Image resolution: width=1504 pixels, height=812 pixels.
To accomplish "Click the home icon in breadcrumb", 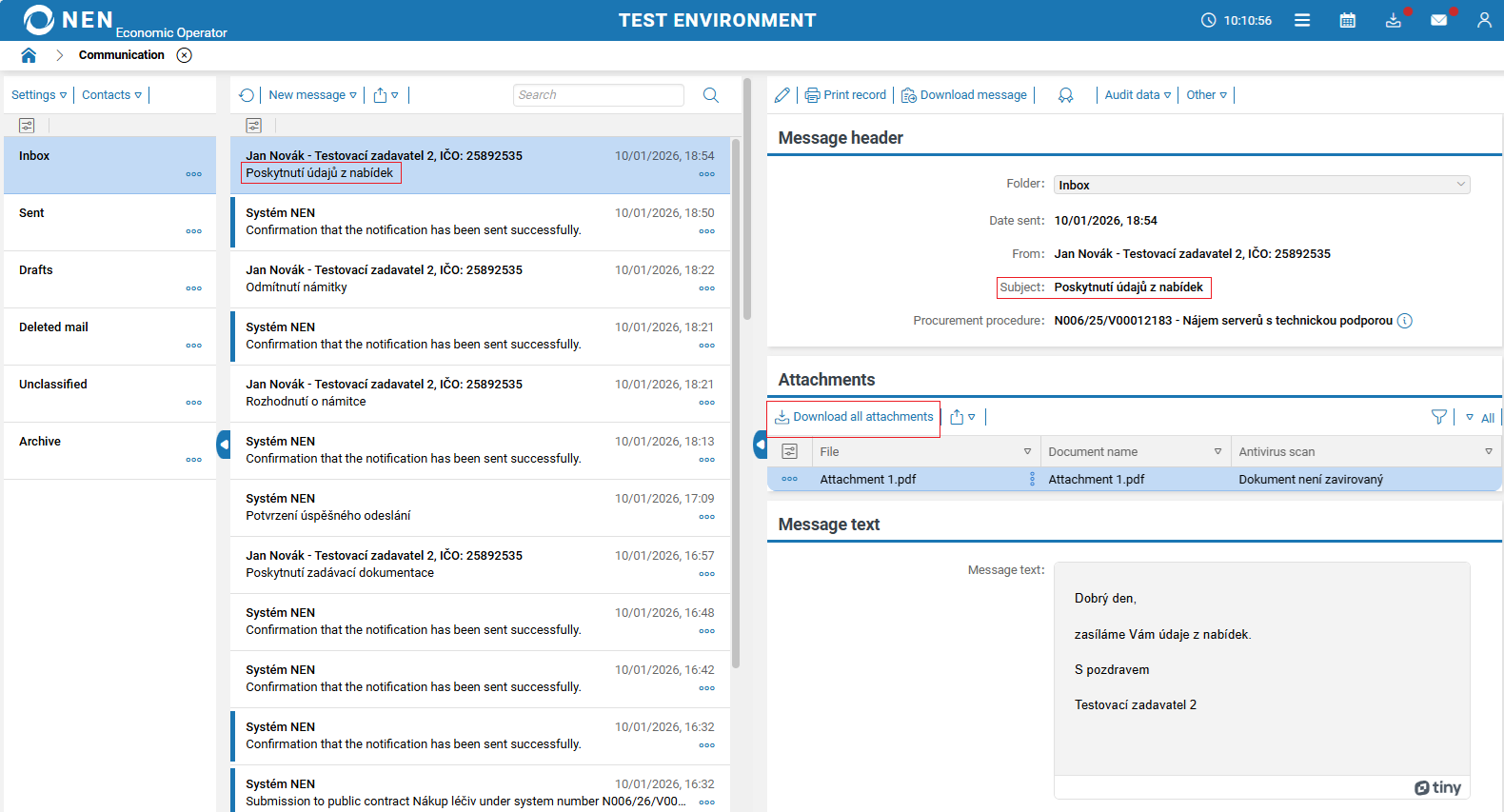I will 29,55.
